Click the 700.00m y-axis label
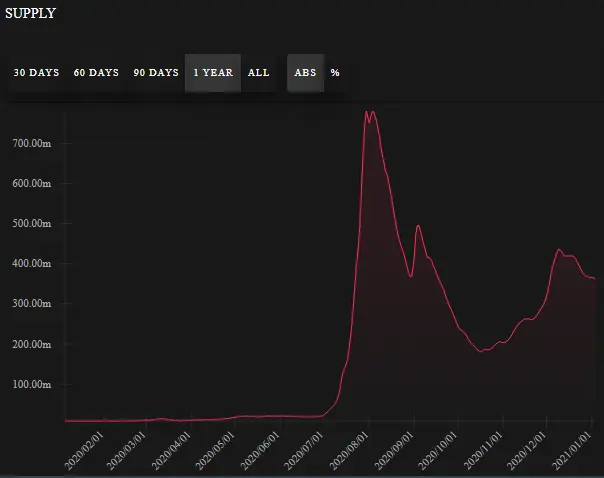This screenshot has height=478, width=604. point(32,143)
